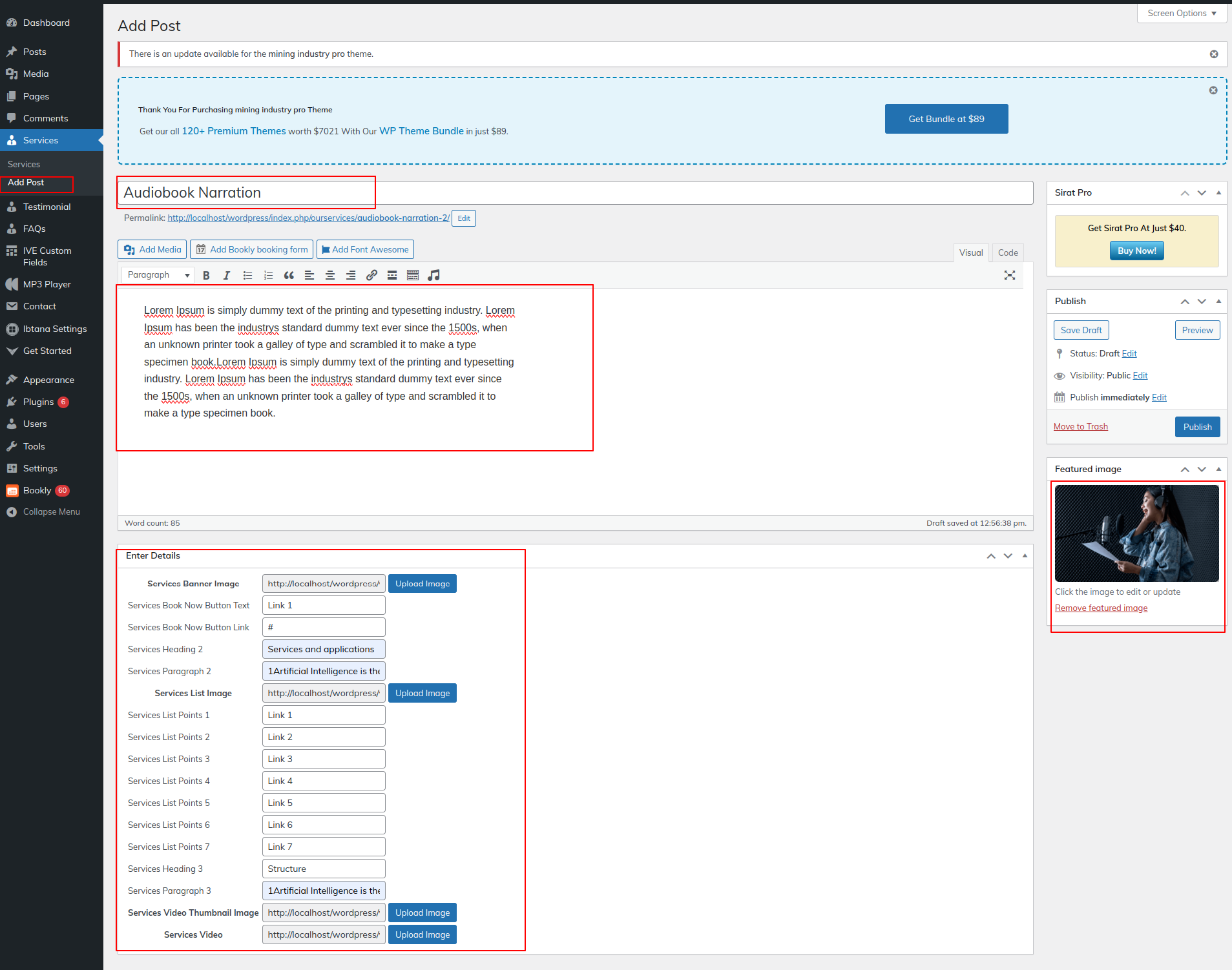Toggle bold formatting in editor toolbar
This screenshot has height=970, width=1232.
coord(206,275)
